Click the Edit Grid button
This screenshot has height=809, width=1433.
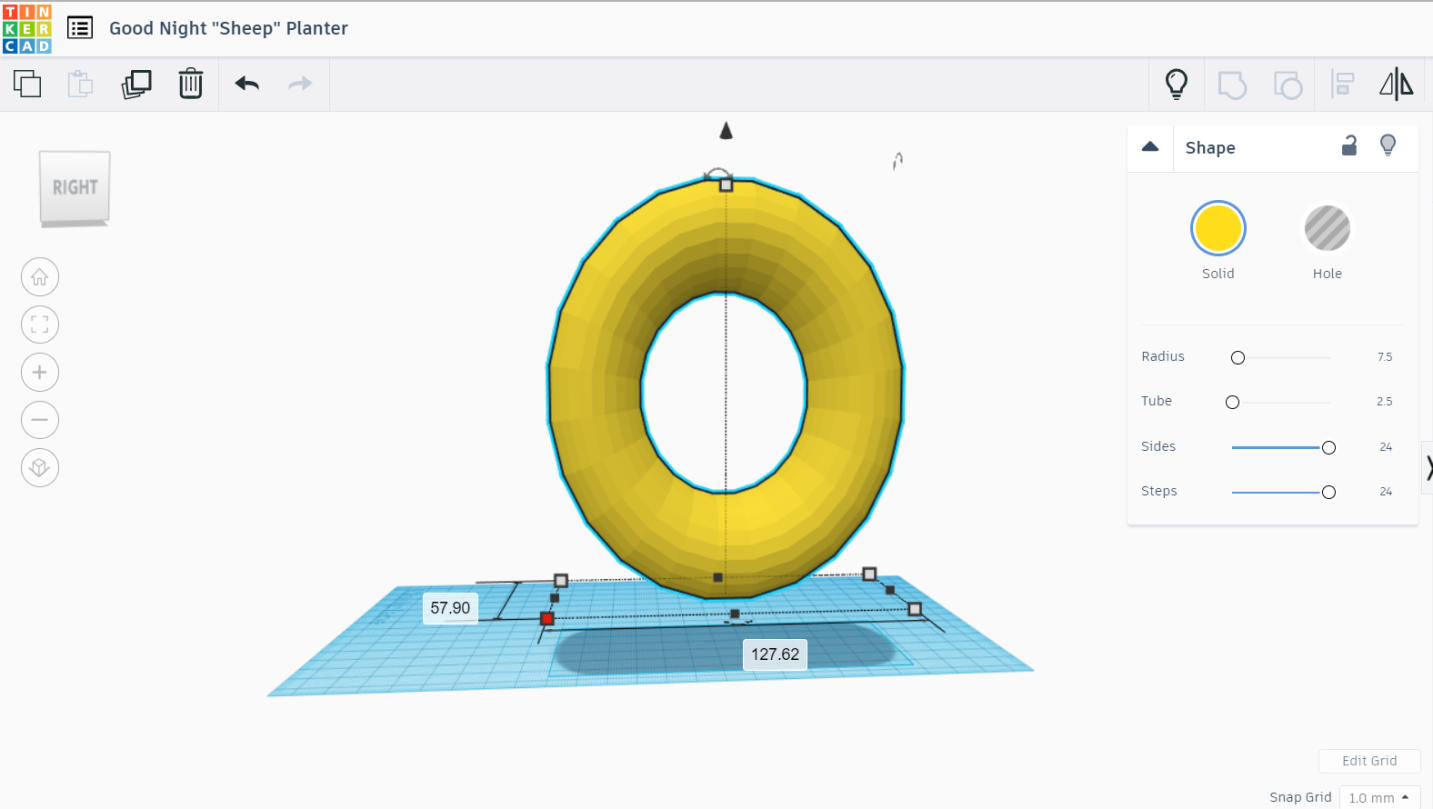(x=1369, y=761)
